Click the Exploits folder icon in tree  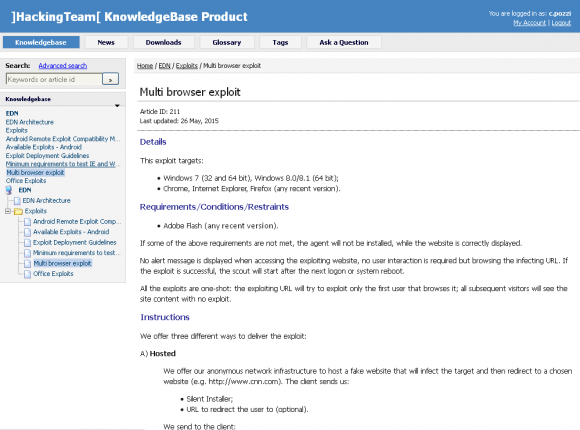point(18,211)
